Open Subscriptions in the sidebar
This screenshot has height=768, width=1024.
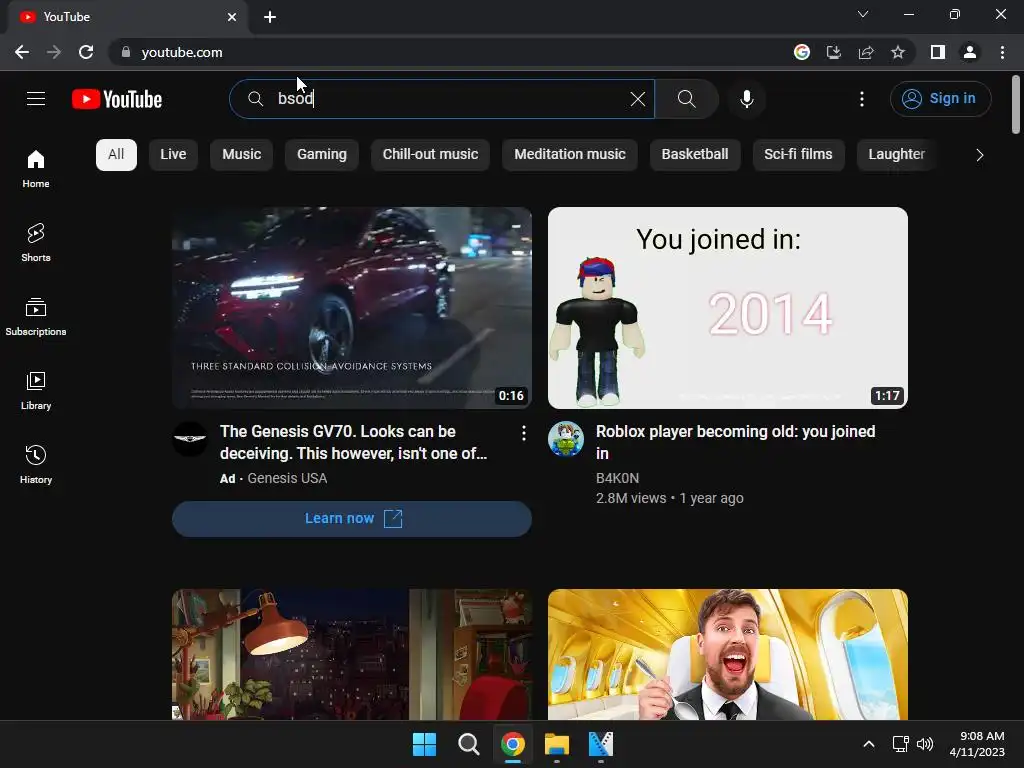pyautogui.click(x=36, y=317)
